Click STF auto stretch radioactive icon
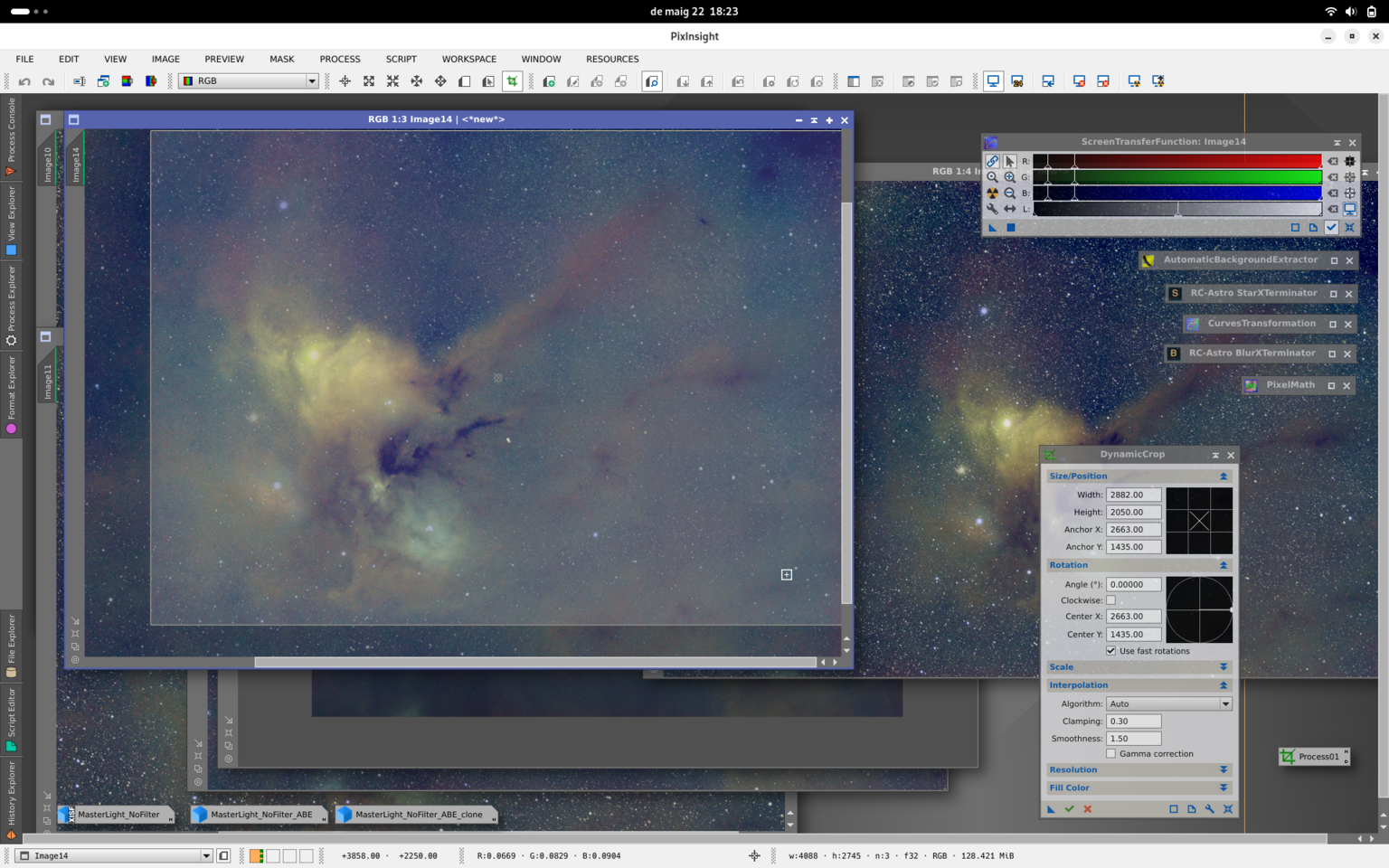The width and height of the screenshot is (1389, 868). coord(992,193)
